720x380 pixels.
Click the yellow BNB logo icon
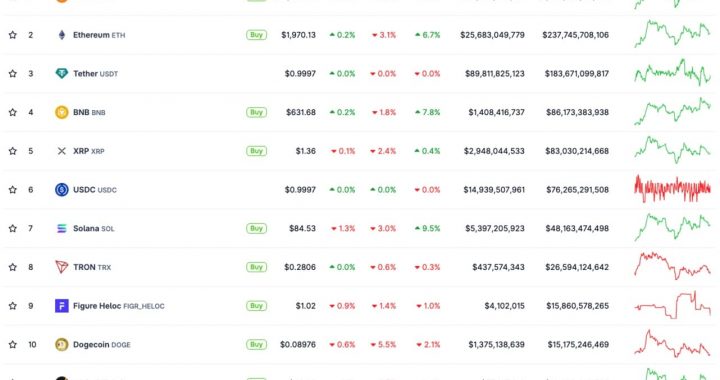pyautogui.click(x=62, y=112)
